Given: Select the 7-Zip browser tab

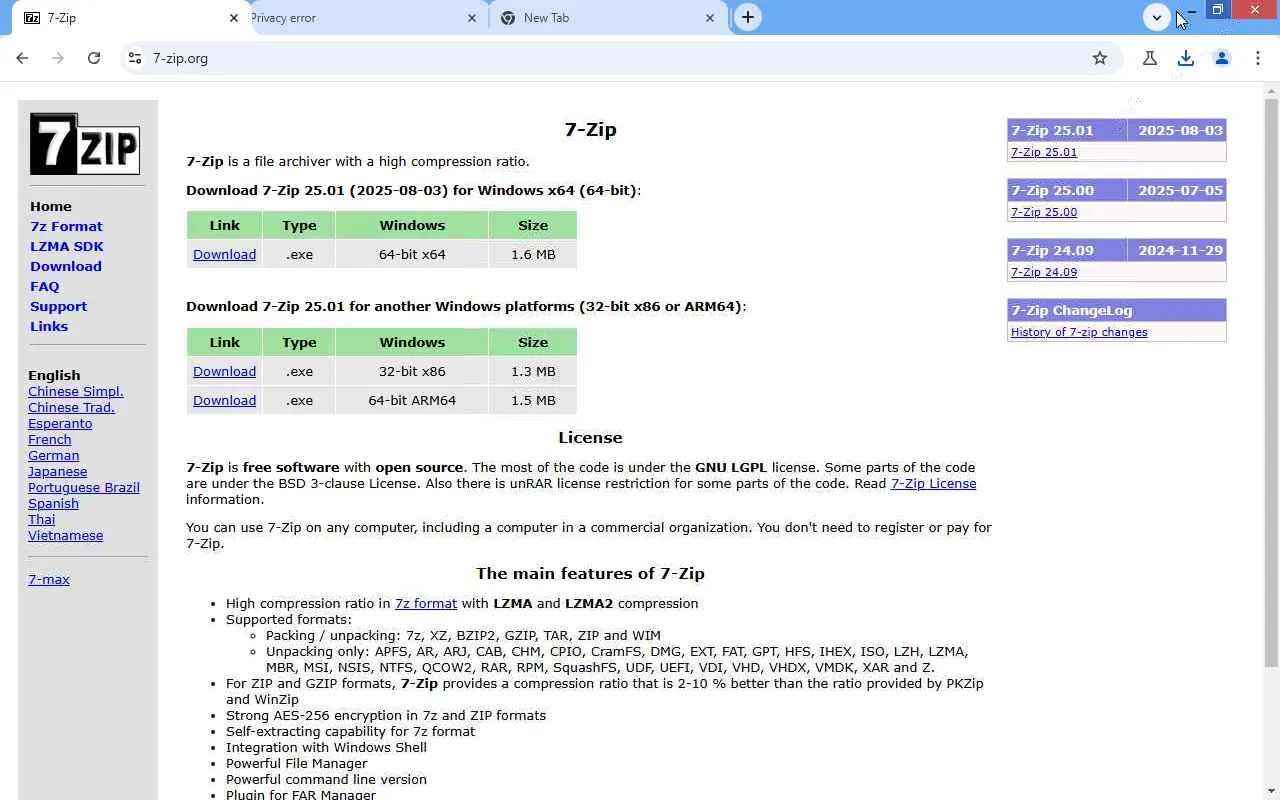Looking at the screenshot, I should pyautogui.click(x=129, y=18).
